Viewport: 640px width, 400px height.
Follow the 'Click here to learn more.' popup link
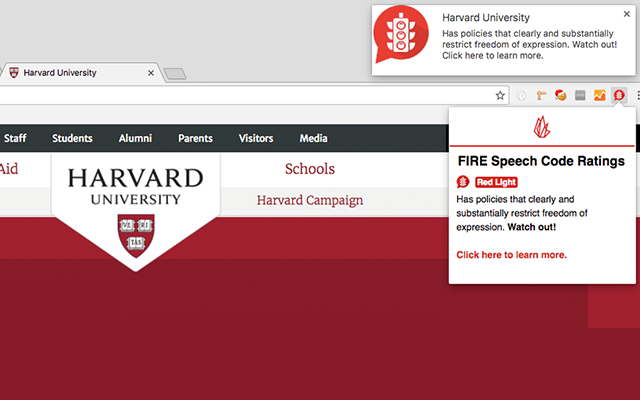(x=511, y=255)
